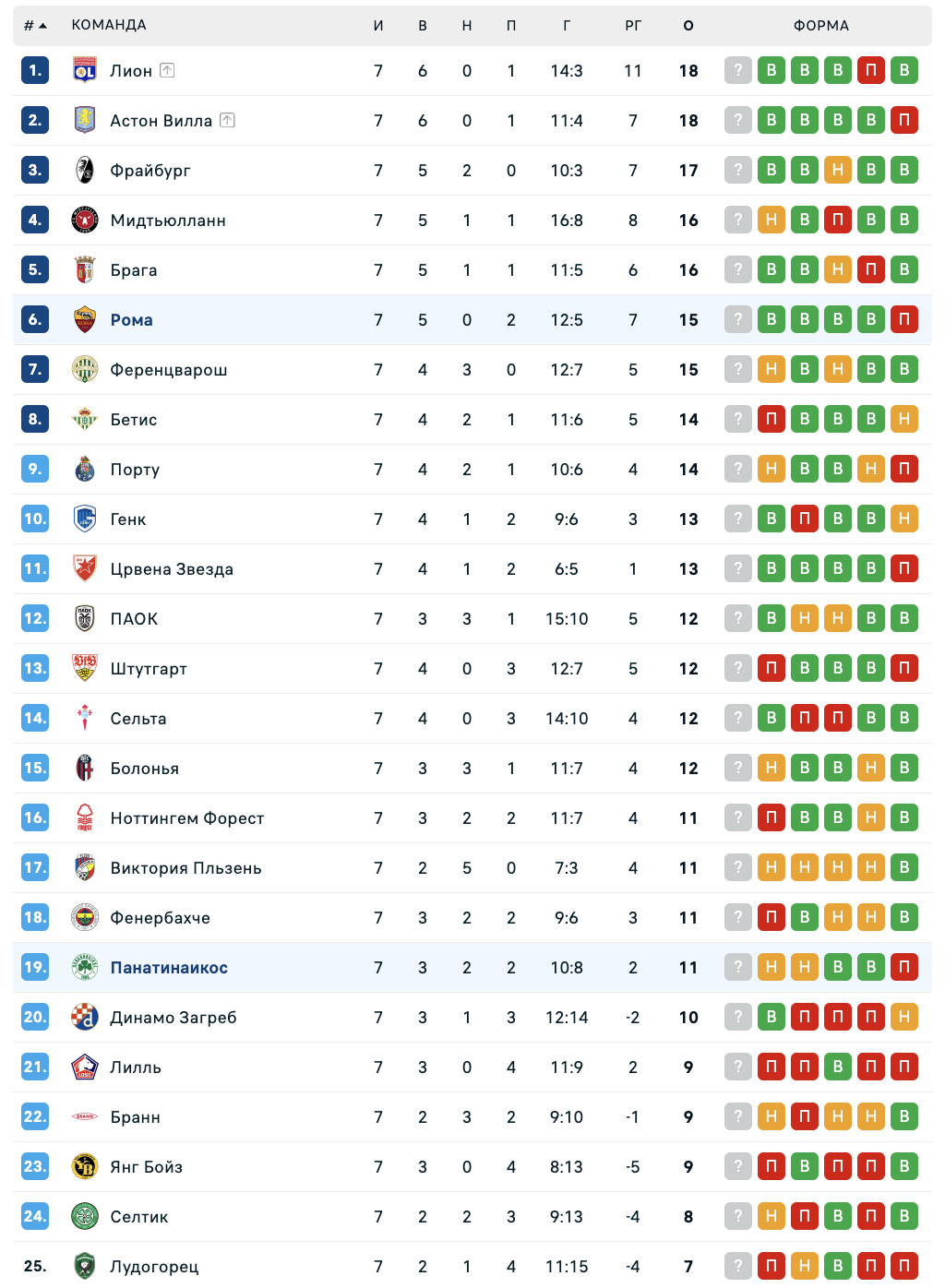Click the Lyon club crest icon
This screenshot has height=1288, width=945.
(85, 71)
